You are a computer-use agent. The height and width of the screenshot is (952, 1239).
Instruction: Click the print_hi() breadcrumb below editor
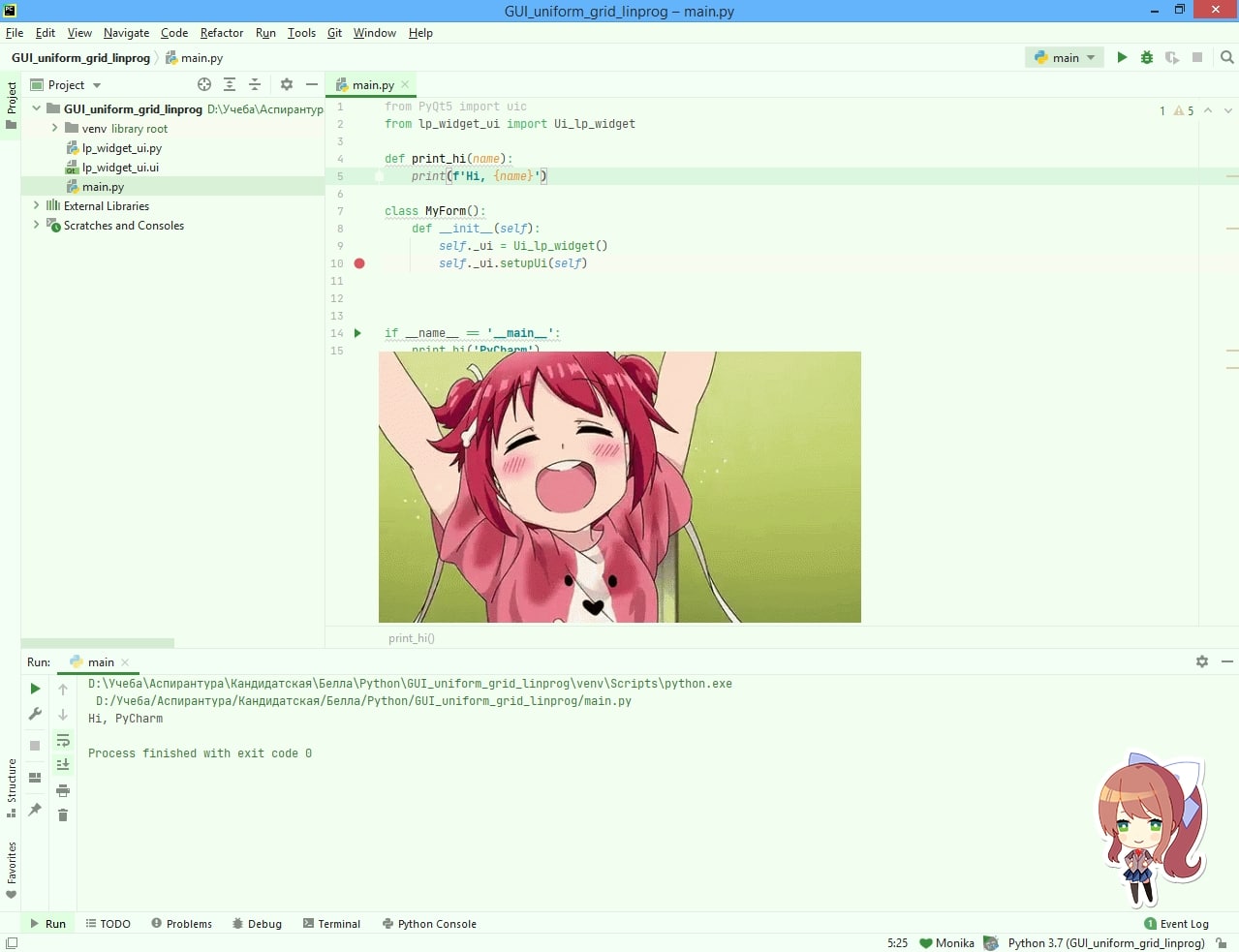(412, 638)
